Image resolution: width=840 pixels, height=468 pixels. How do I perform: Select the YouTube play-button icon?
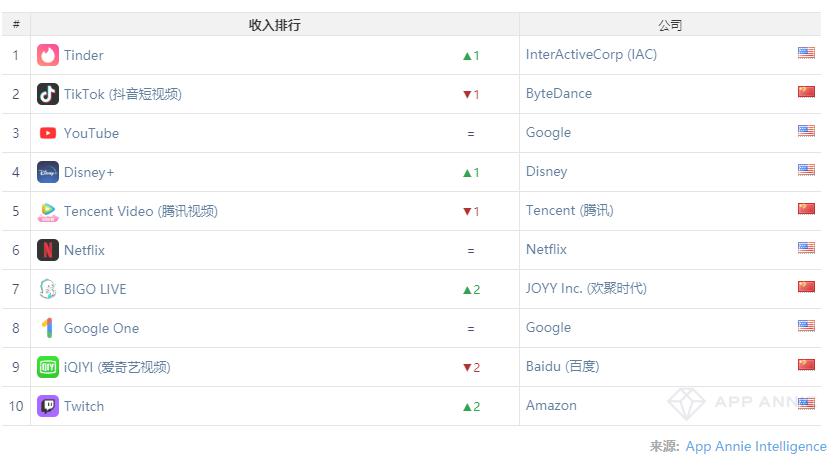point(48,133)
